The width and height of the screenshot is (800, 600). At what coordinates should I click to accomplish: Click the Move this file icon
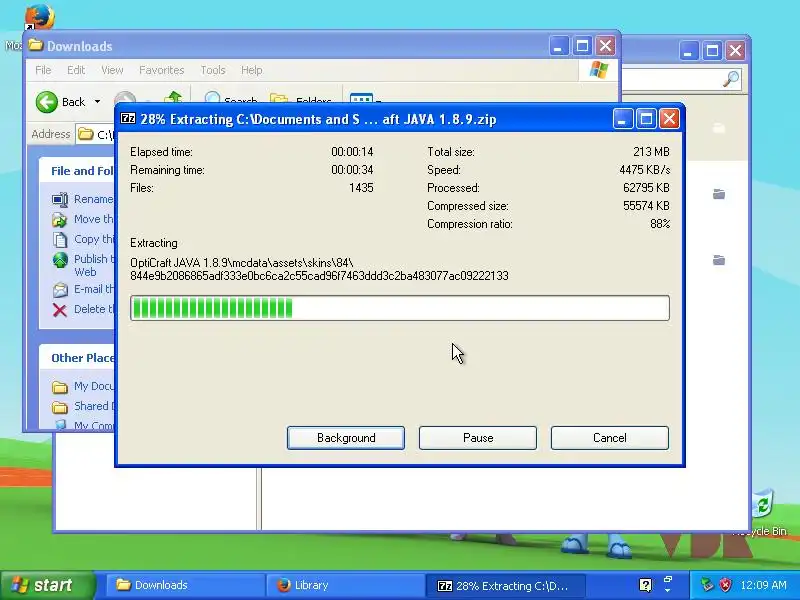click(60, 219)
